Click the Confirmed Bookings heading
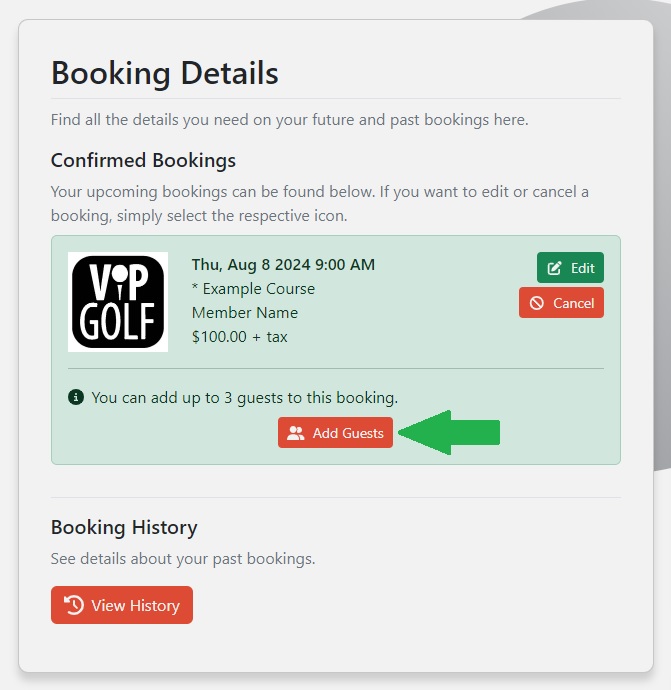The width and height of the screenshot is (671, 690). pyautogui.click(x=143, y=160)
